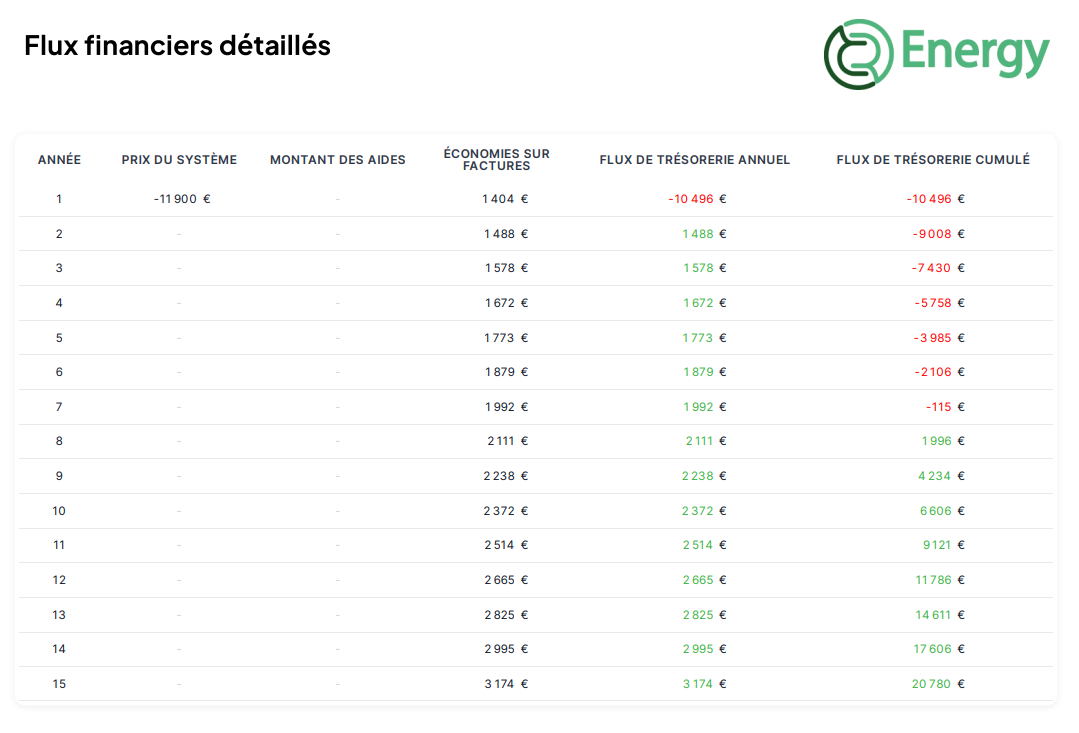Select the title Flux financiers détaillés
The width and height of the screenshot is (1079, 733).
coord(177,45)
